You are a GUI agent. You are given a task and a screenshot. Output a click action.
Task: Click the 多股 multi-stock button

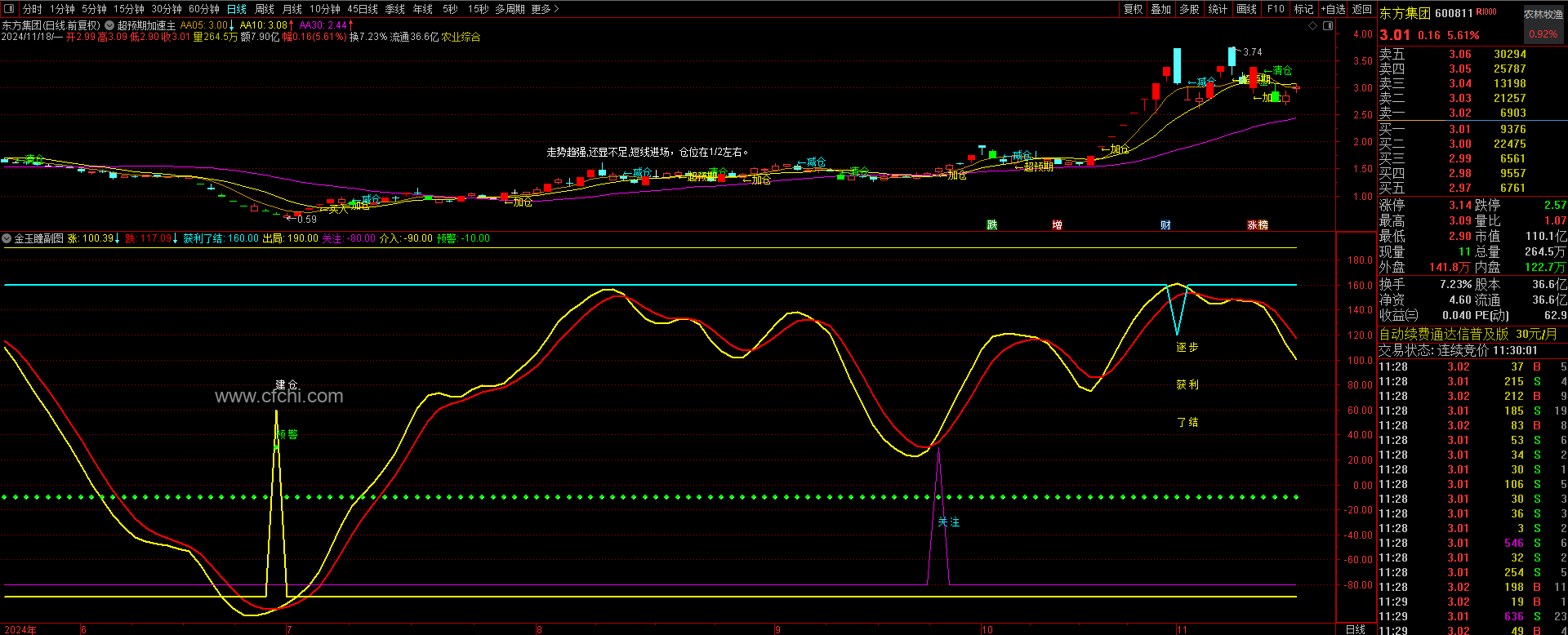1189,9
